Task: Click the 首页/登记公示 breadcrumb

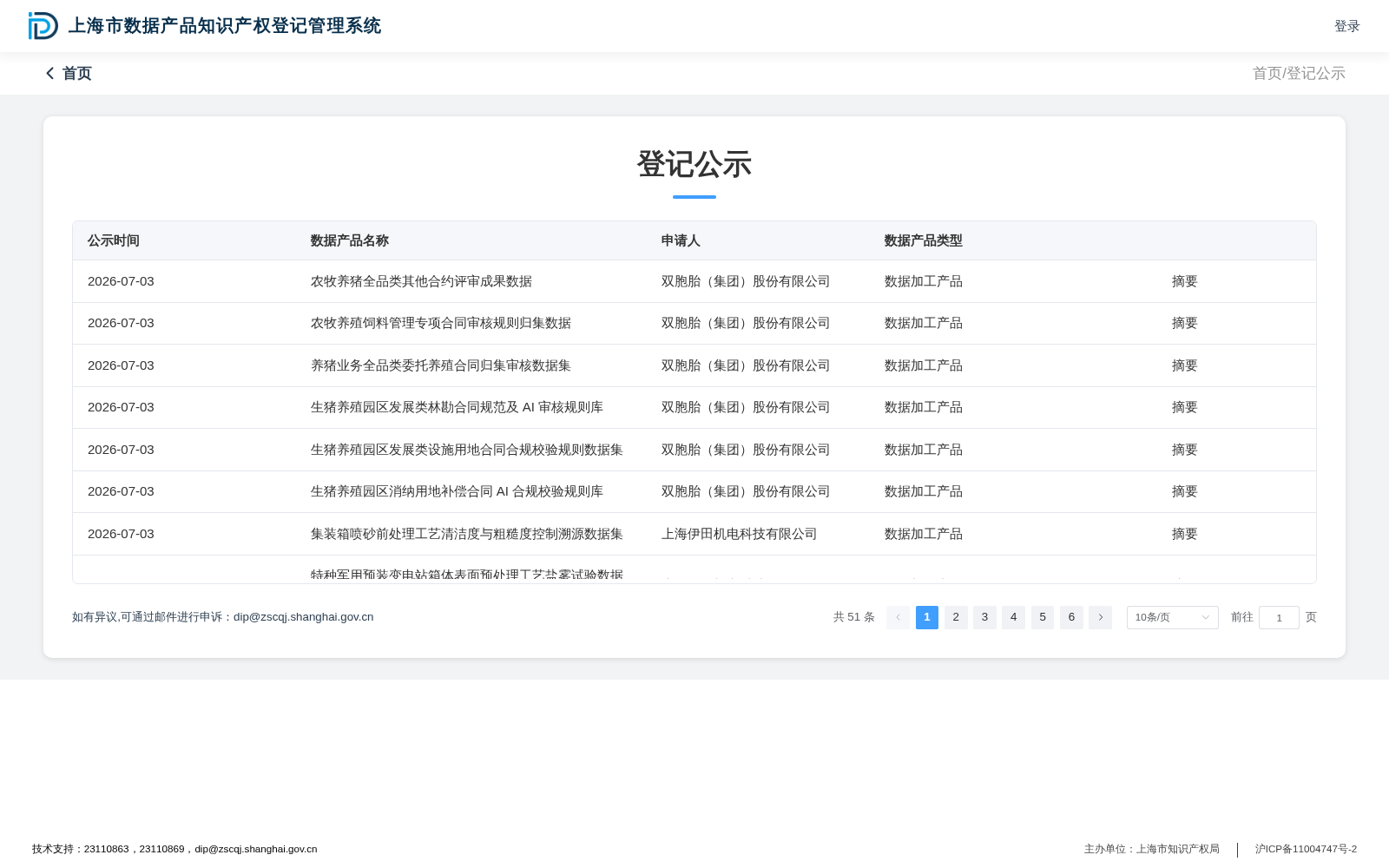Action: click(x=1299, y=74)
